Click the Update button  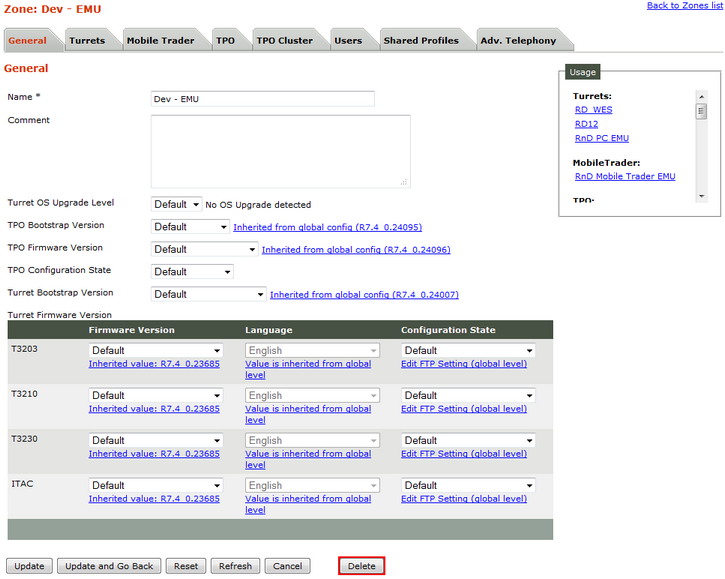(29, 566)
